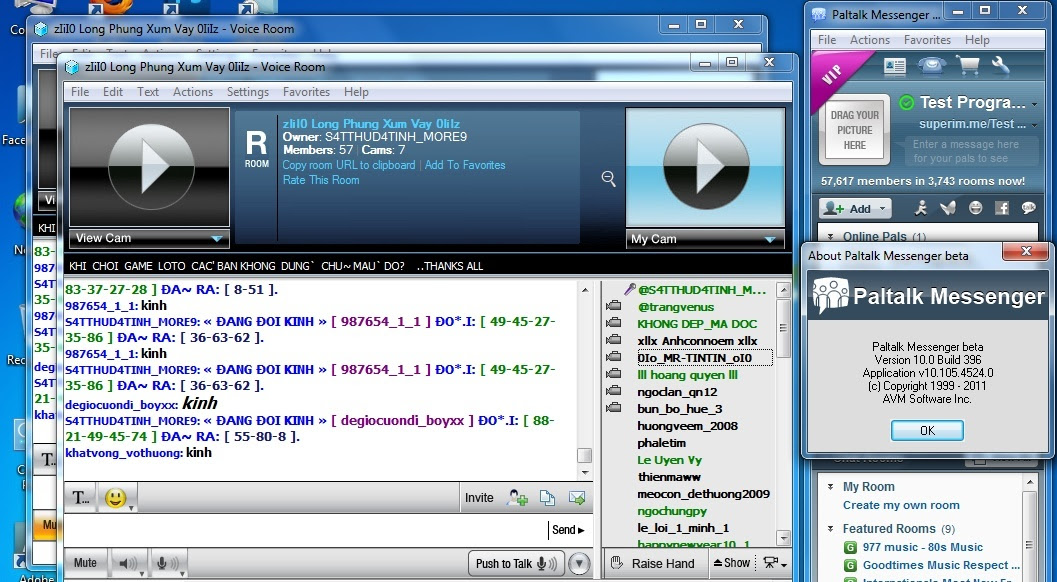The width and height of the screenshot is (1057, 582).
Task: Click the webcam icon next to @trangvenus
Action: click(x=613, y=306)
